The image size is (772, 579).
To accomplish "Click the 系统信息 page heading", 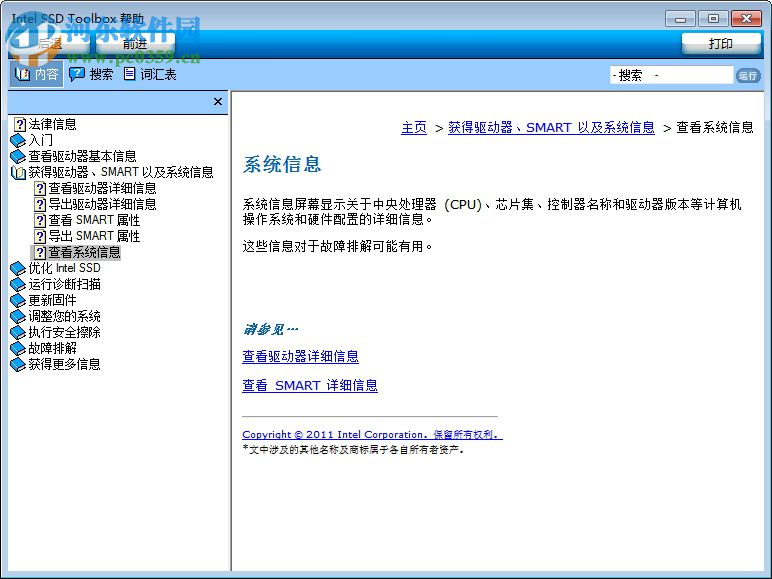I will click(282, 164).
